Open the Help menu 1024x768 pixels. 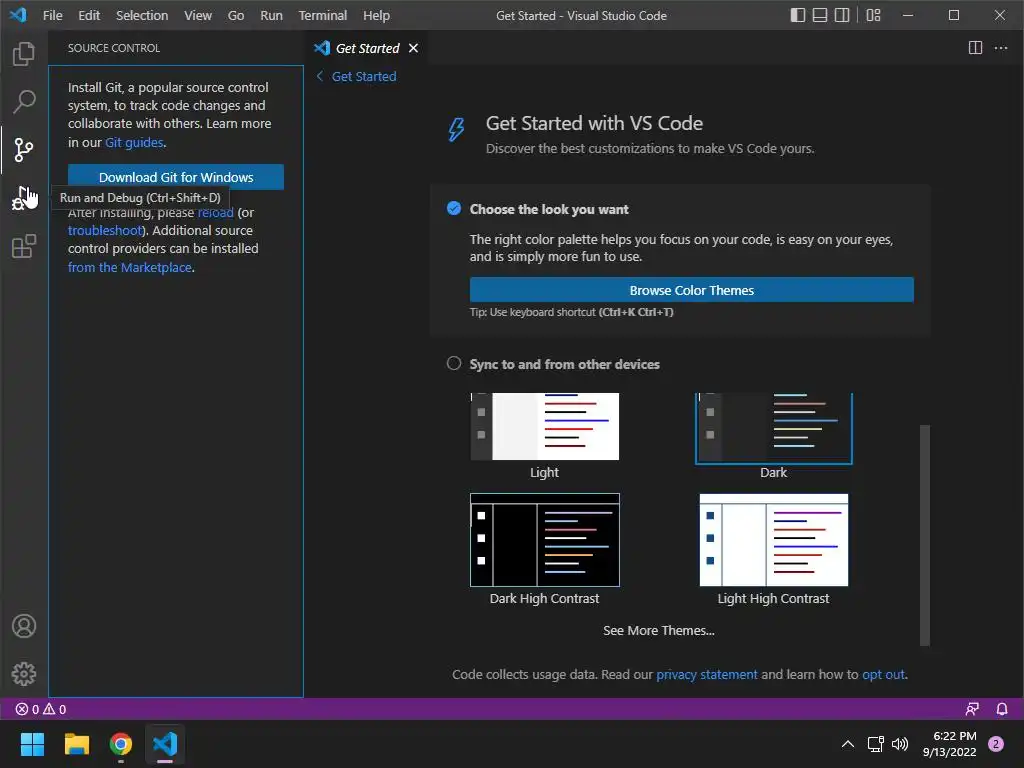(376, 15)
